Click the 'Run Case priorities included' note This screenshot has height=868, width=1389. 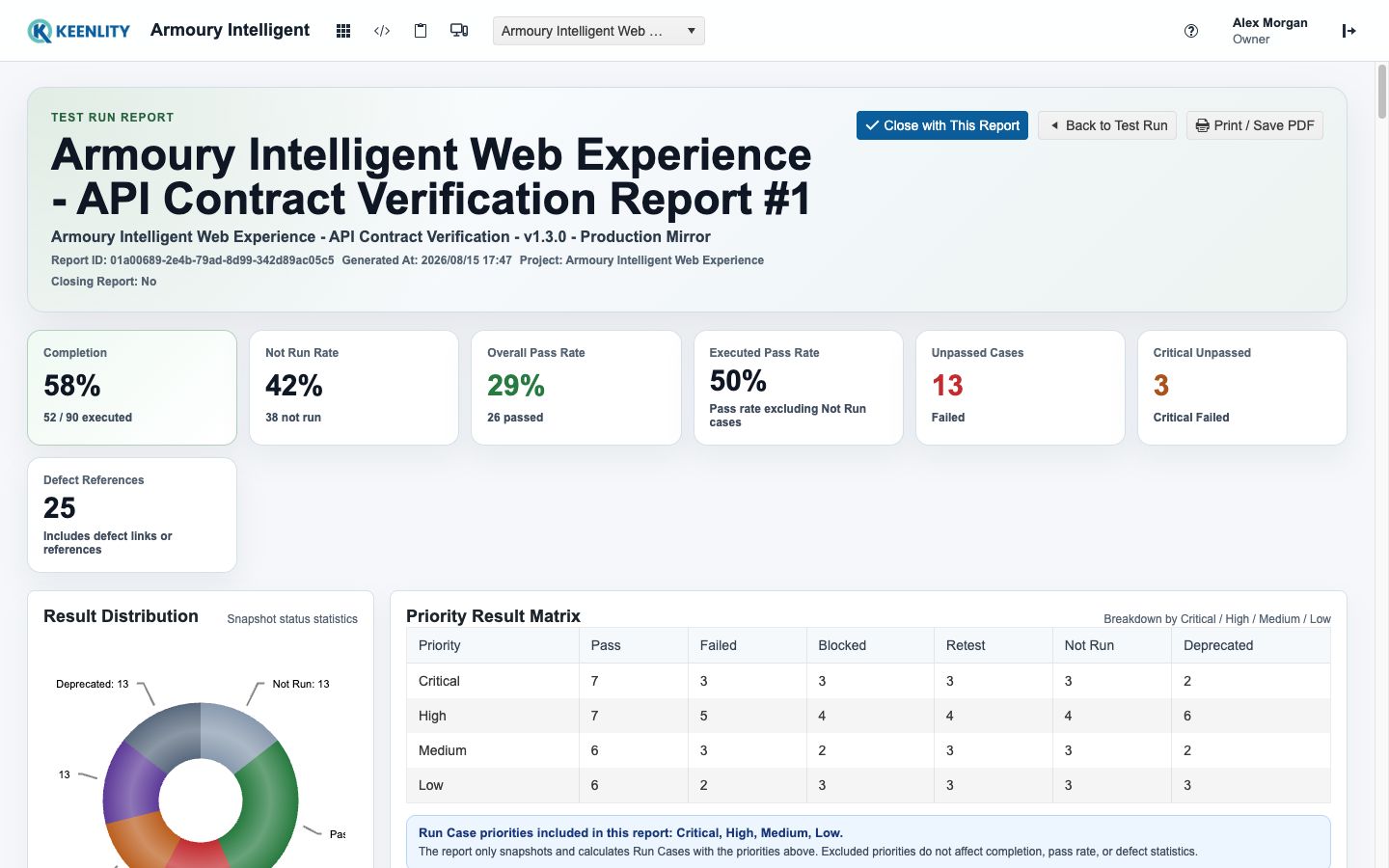coord(631,832)
